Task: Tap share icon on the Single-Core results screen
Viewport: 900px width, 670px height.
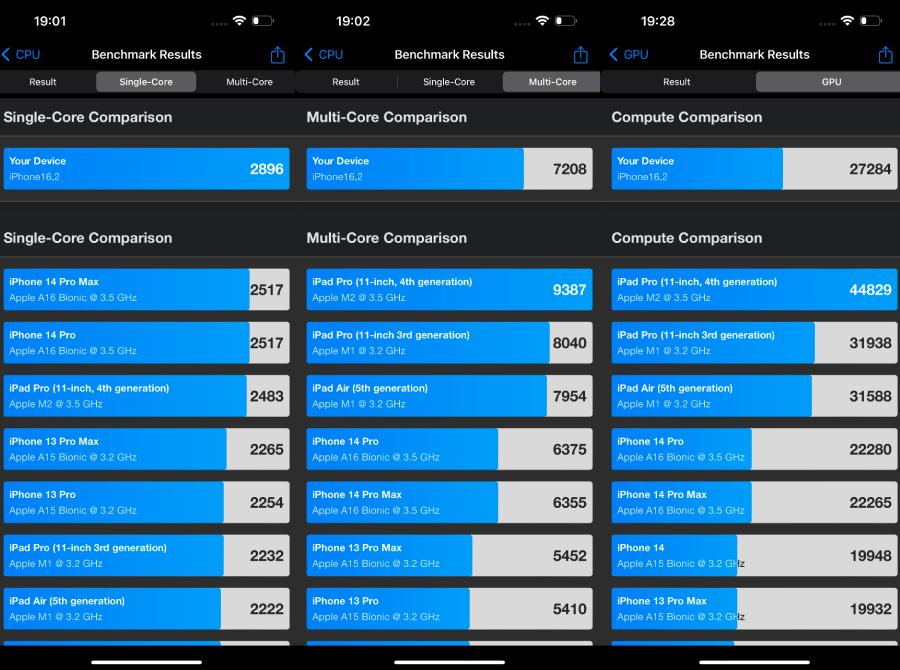Action: click(278, 55)
